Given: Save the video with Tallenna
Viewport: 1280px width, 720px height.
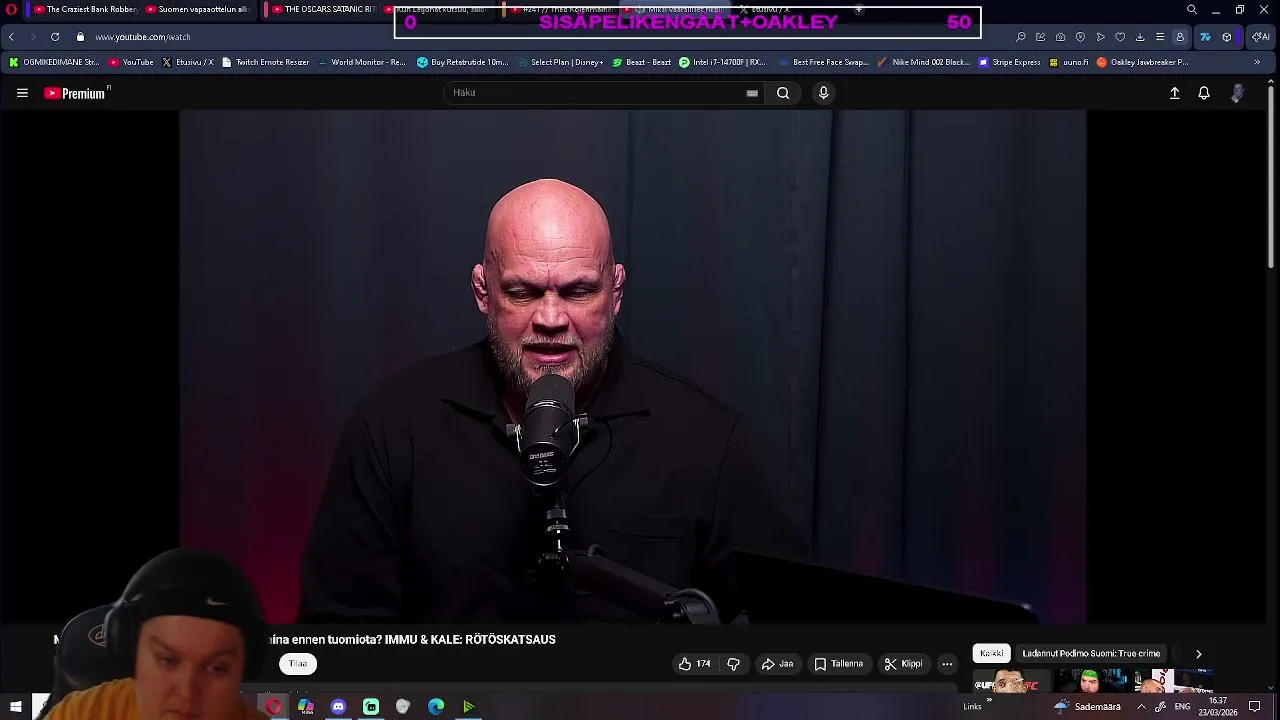Looking at the screenshot, I should tap(839, 664).
